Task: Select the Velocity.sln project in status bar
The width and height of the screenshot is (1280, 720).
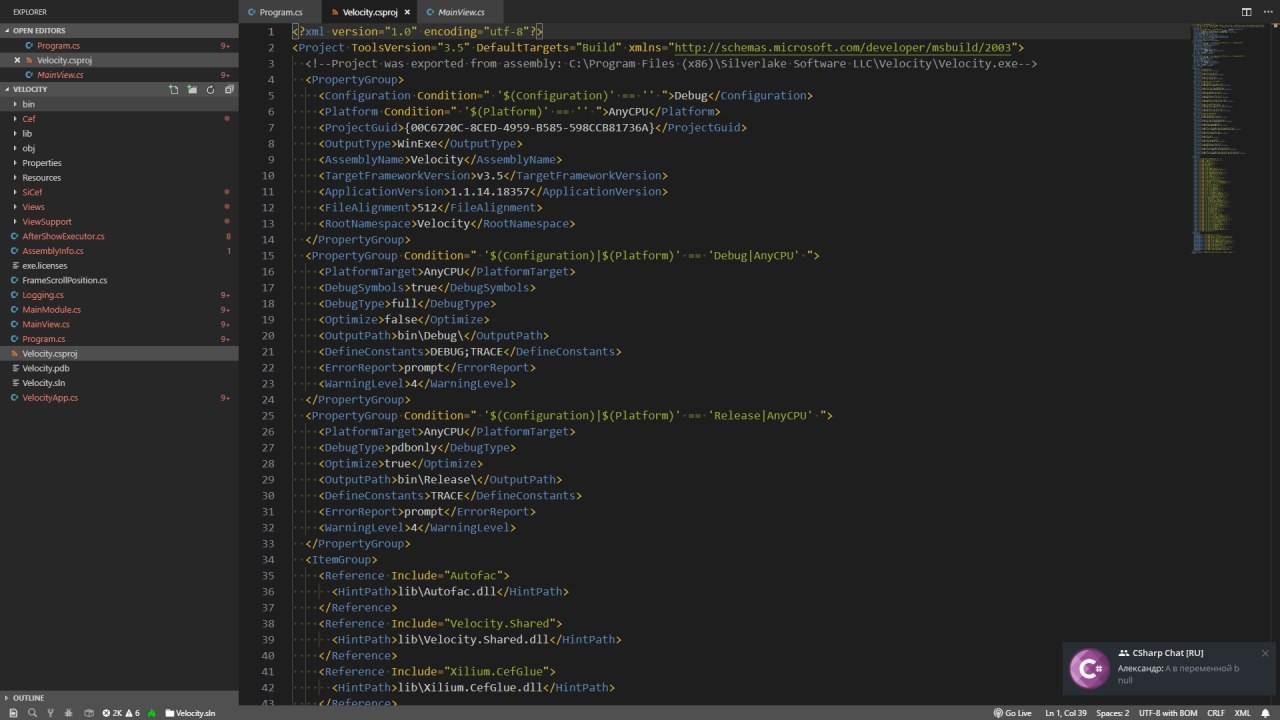Action: point(190,713)
